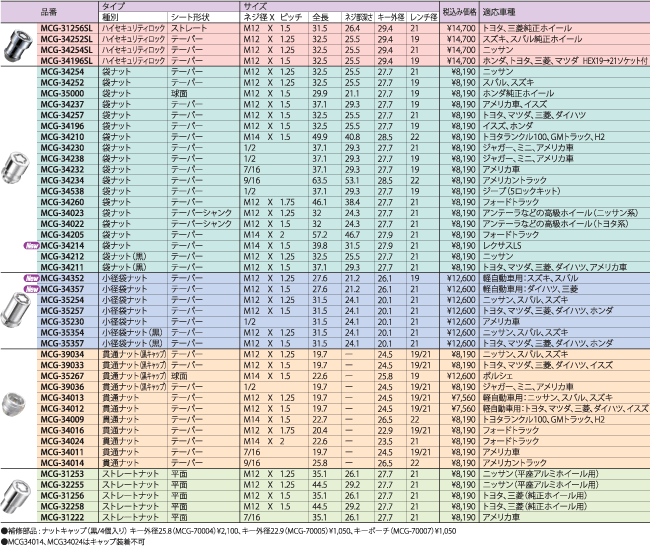650x546 pixels.
Task: Click the straight nut product image
Action: tap(16, 496)
